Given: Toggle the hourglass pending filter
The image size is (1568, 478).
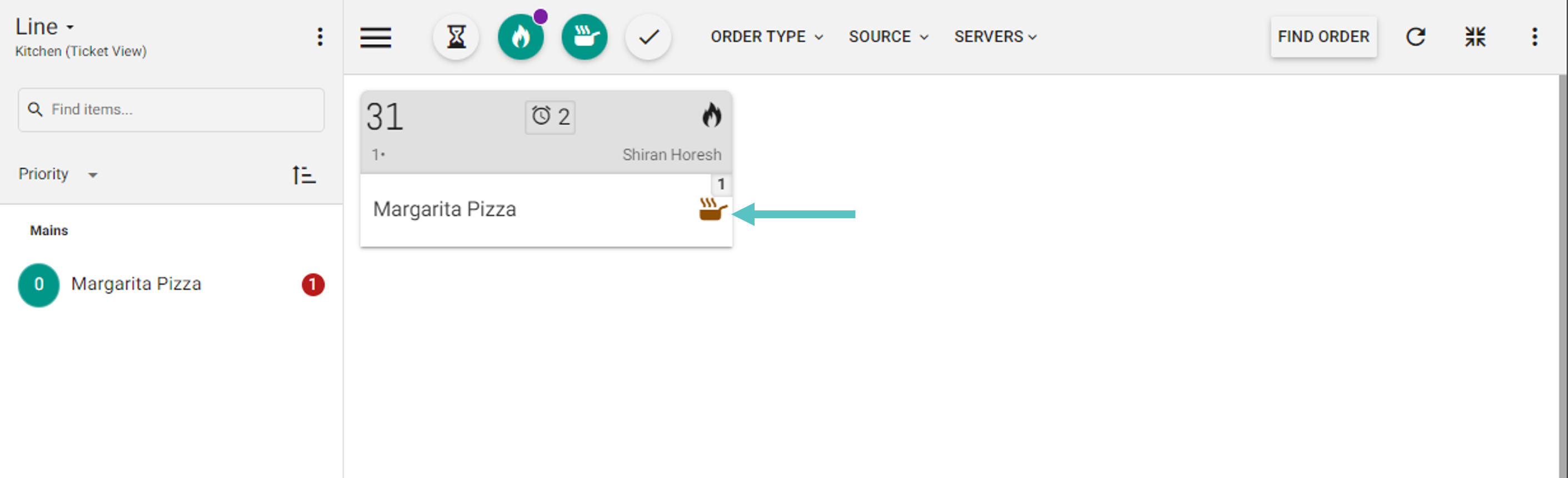Looking at the screenshot, I should 456,37.
